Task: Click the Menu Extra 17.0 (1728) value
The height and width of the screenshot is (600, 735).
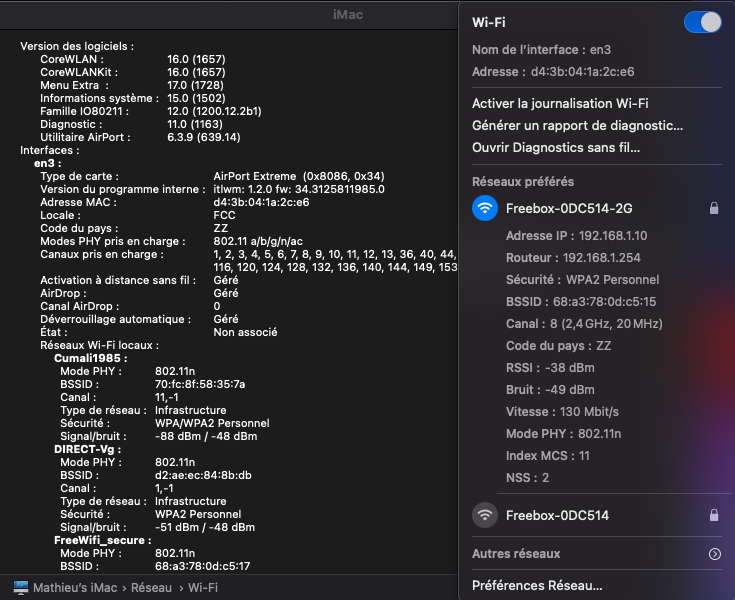Action: pyautogui.click(x=195, y=85)
